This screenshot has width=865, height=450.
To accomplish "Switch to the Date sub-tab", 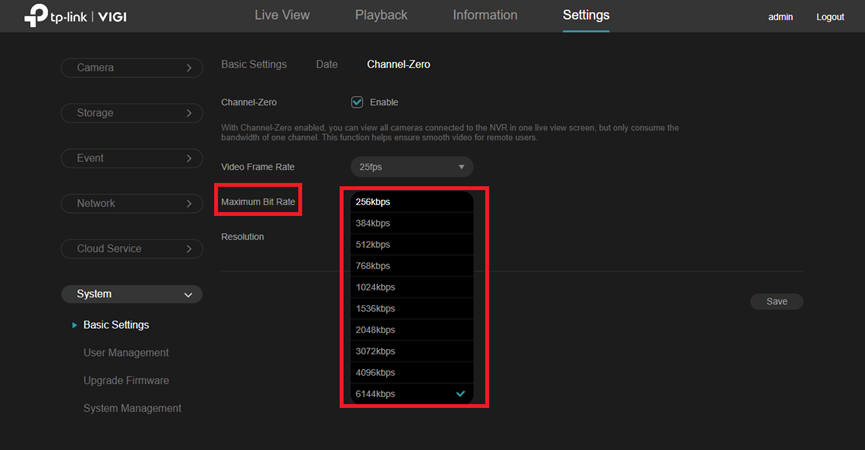I will (x=327, y=65).
